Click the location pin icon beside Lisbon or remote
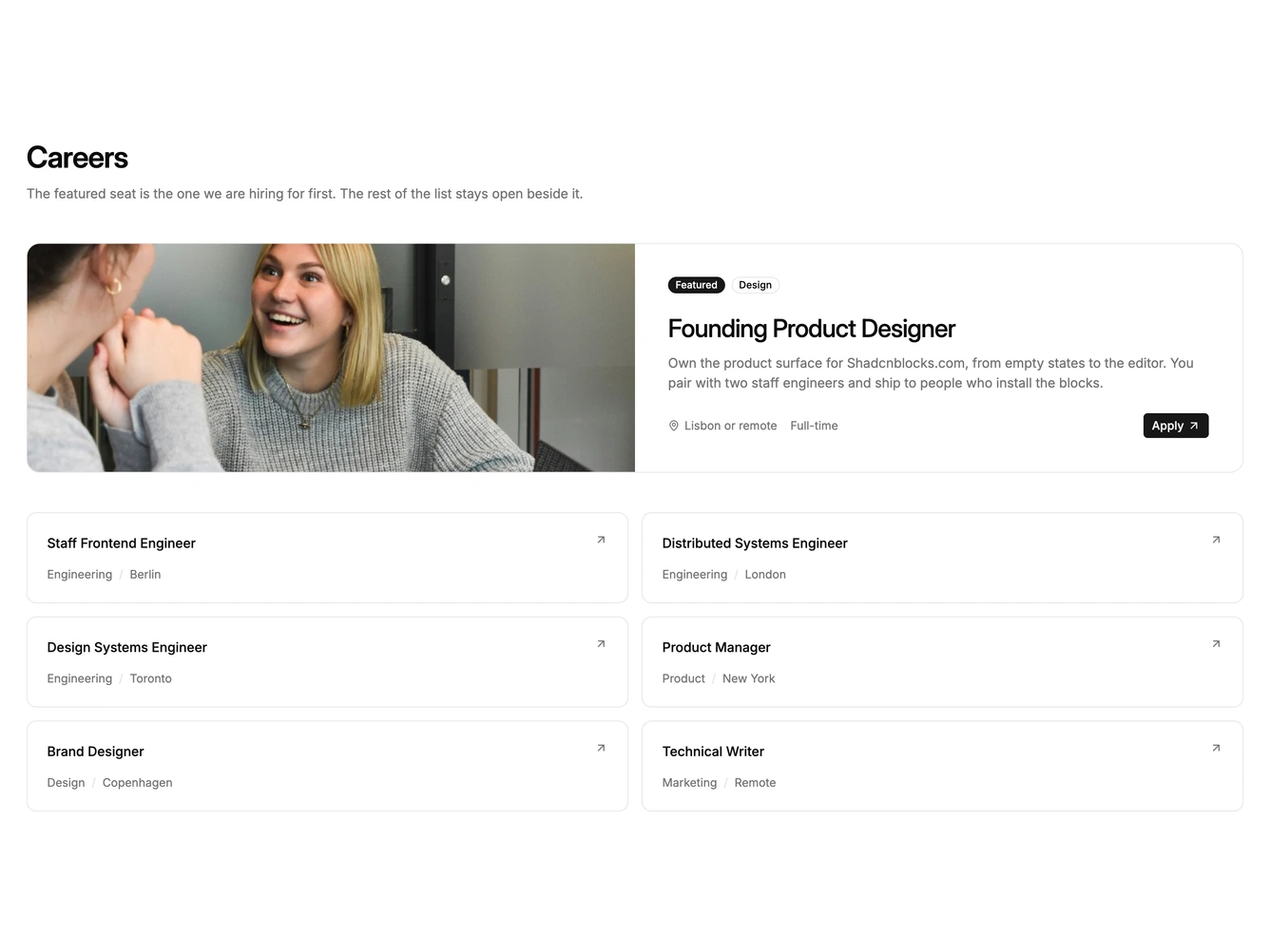 tap(674, 426)
